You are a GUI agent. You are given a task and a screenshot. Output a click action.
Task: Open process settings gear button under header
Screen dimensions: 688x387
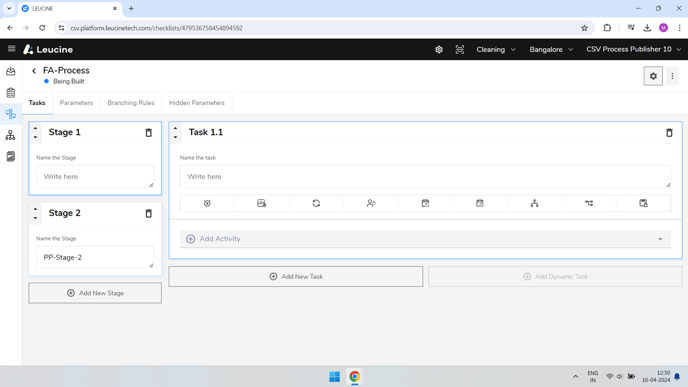pos(653,76)
